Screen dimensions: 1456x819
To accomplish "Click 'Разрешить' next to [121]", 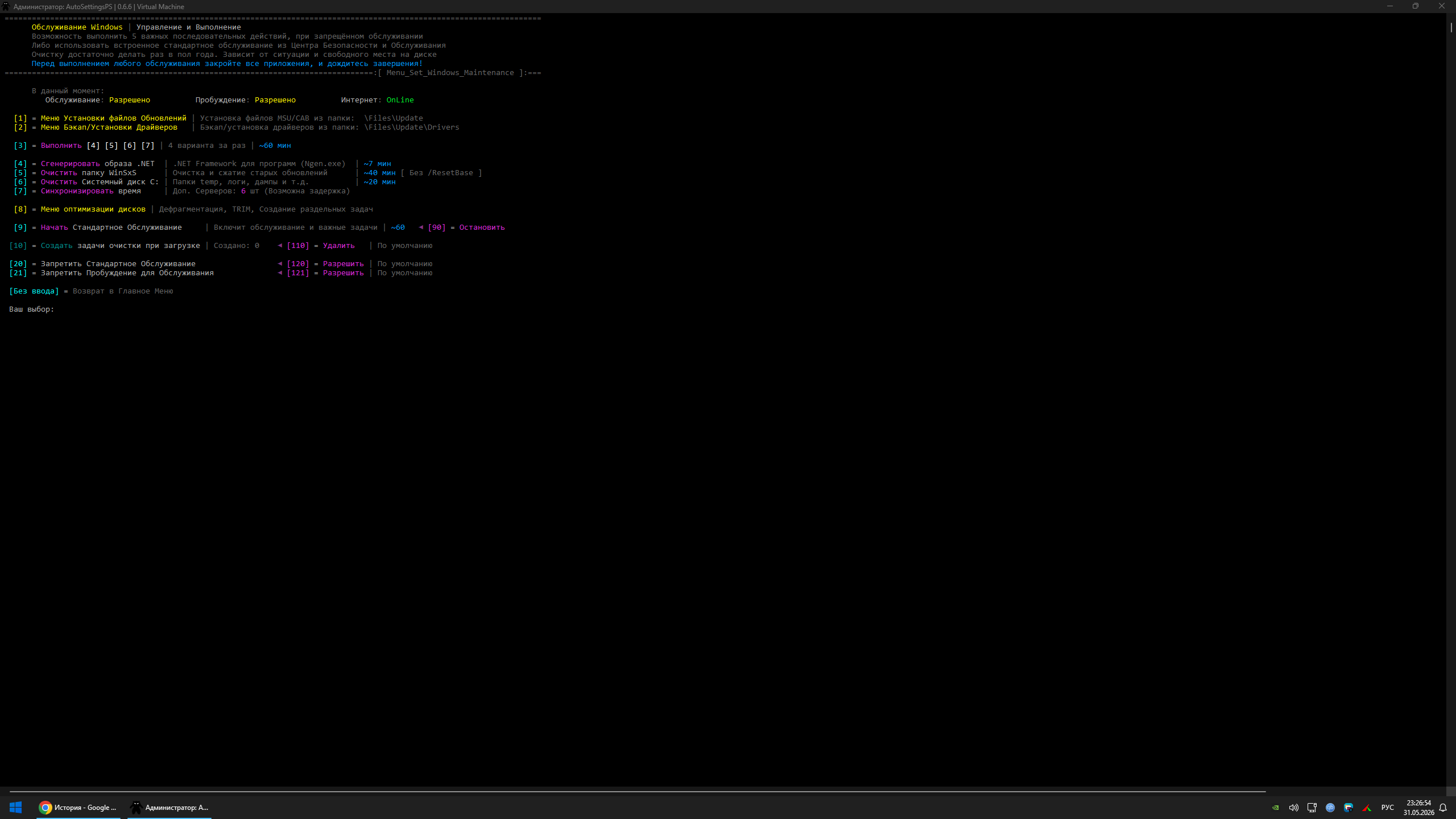I will [x=344, y=273].
